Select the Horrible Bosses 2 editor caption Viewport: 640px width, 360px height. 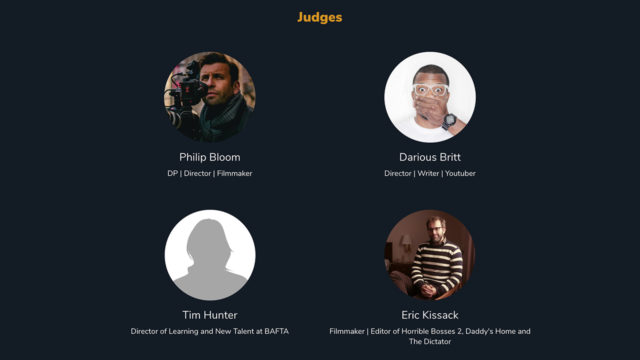[x=430, y=336]
